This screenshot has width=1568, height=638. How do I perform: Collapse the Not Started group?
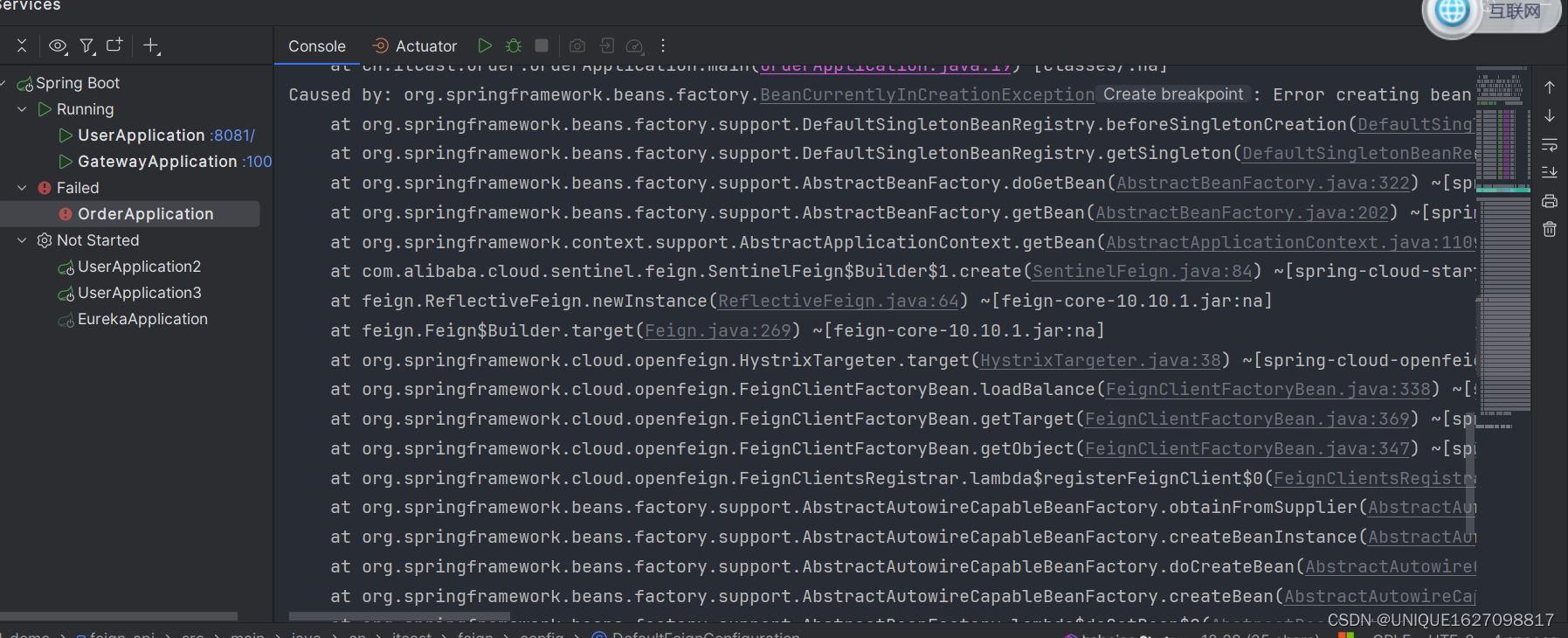click(22, 240)
